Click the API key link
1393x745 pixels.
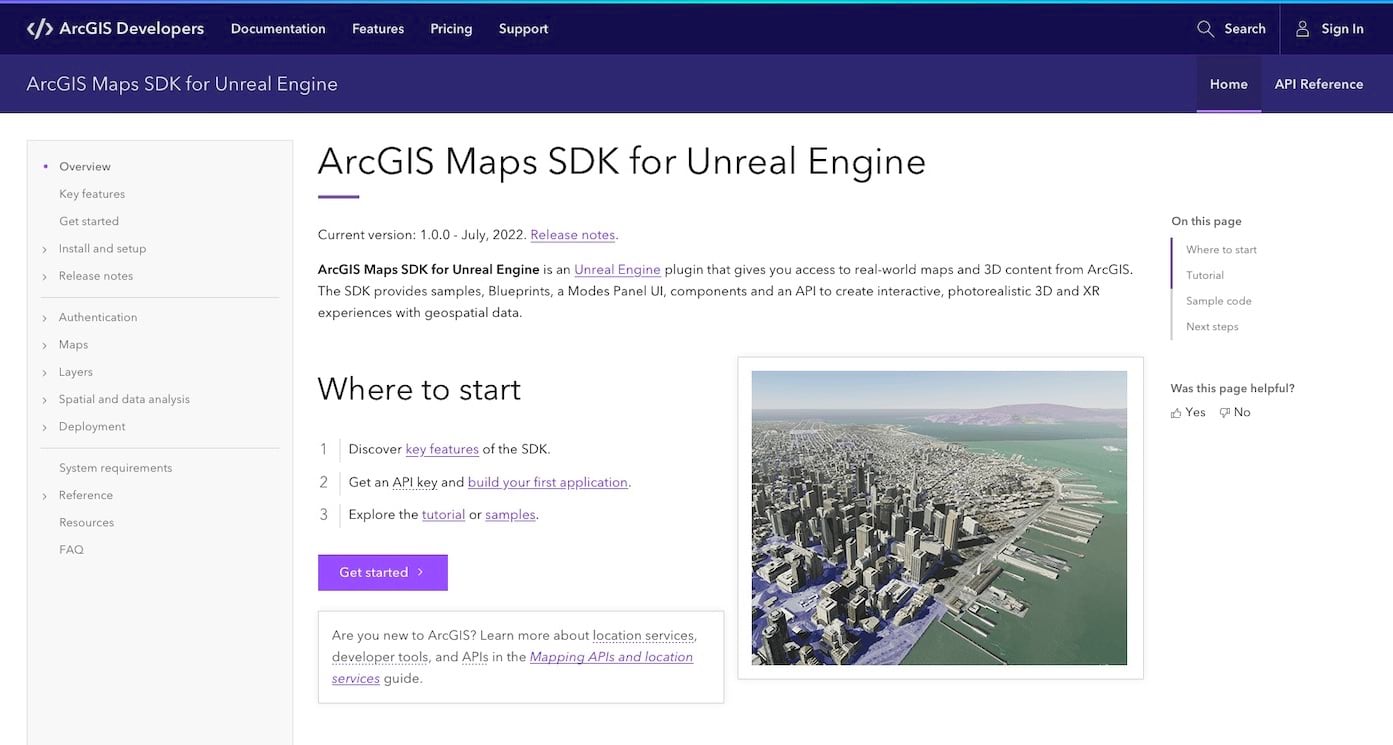[x=415, y=482]
